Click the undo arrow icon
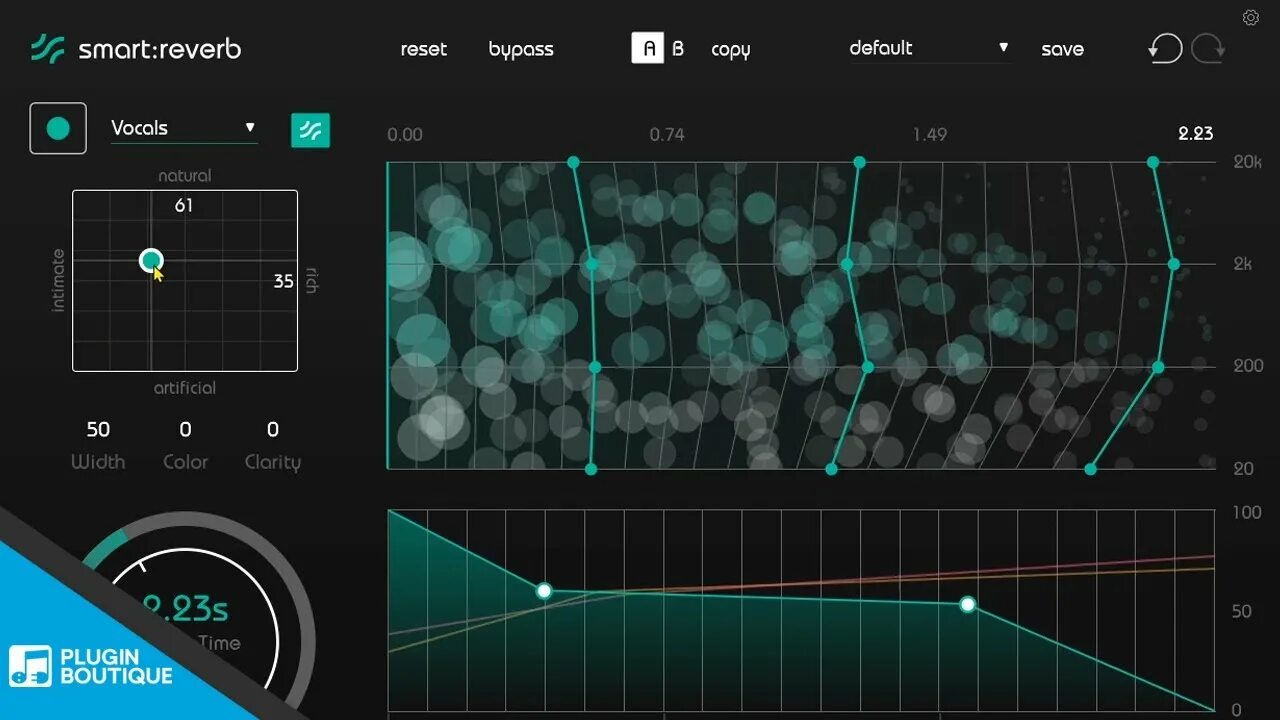 coord(1165,48)
